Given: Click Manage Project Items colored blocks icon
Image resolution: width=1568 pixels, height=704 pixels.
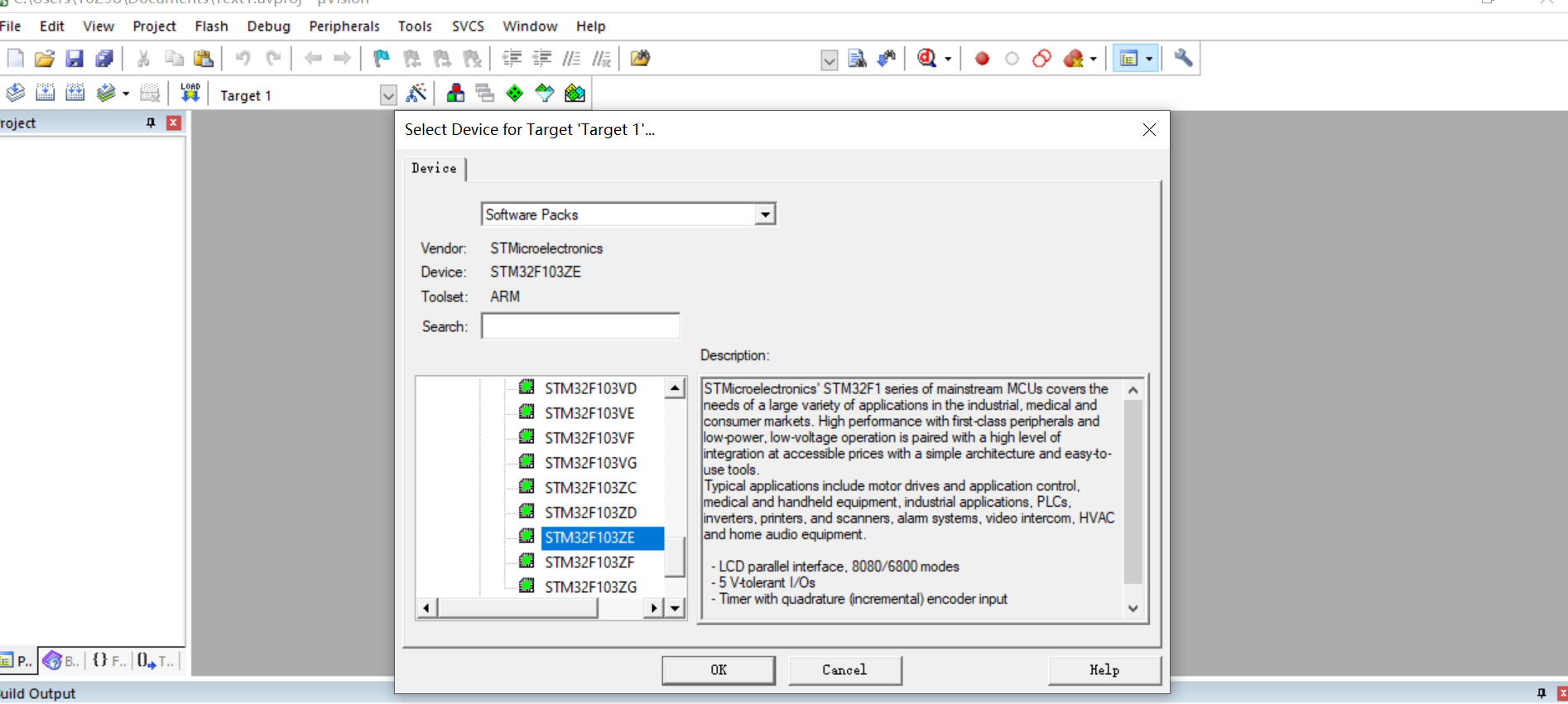Looking at the screenshot, I should point(455,93).
